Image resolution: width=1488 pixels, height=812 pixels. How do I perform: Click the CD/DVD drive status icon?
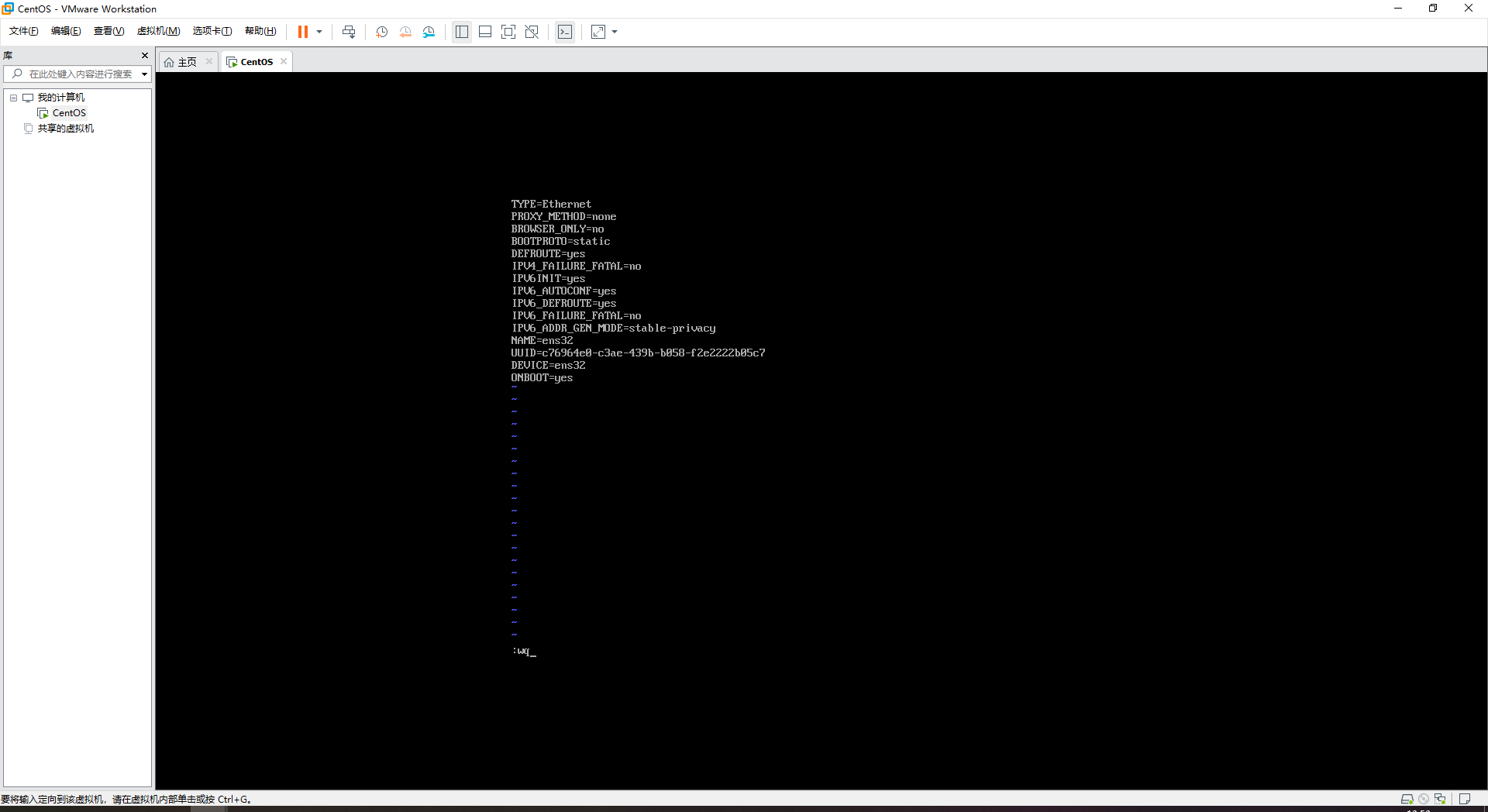(1424, 799)
